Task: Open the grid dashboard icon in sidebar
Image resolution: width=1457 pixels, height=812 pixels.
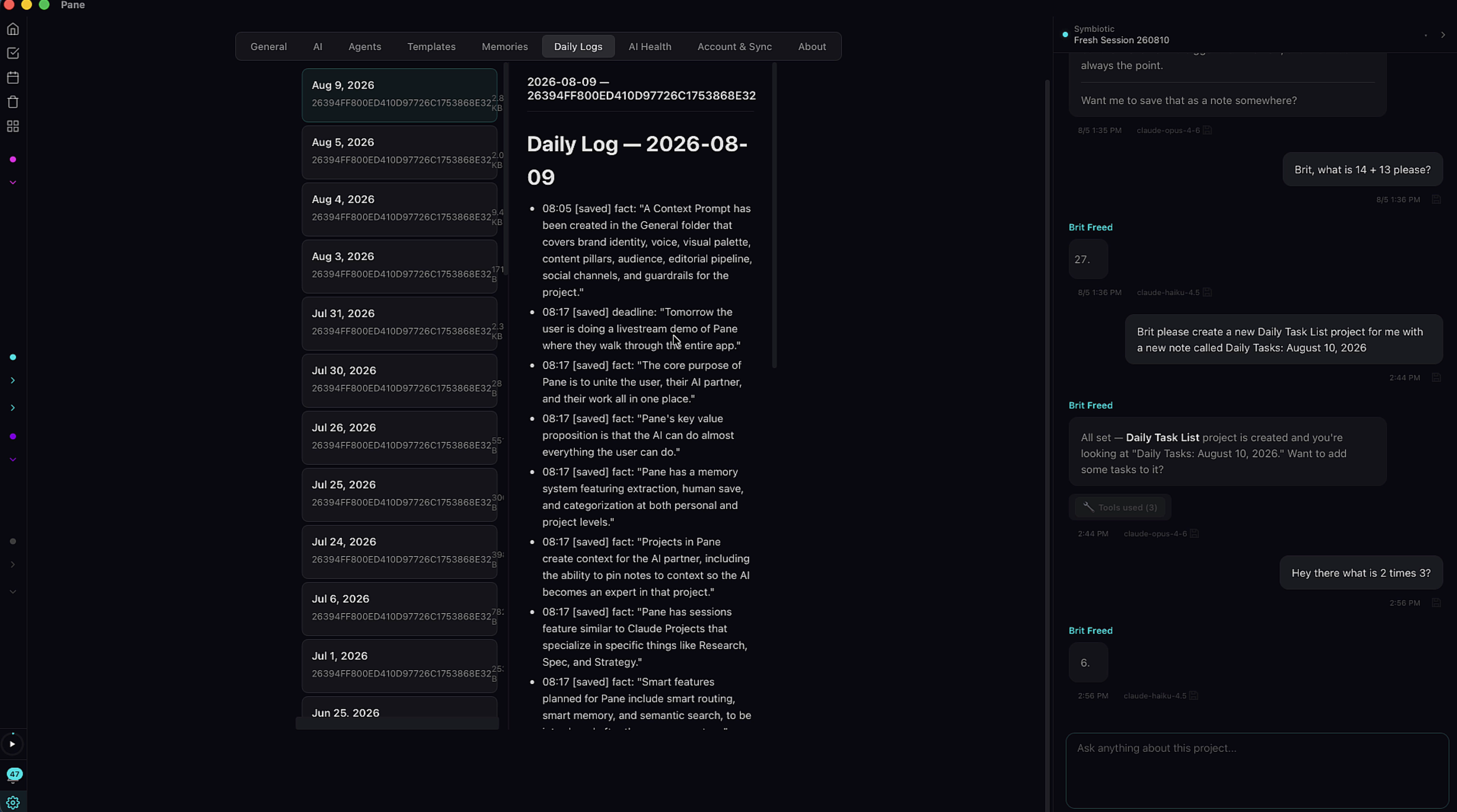Action: [x=13, y=126]
